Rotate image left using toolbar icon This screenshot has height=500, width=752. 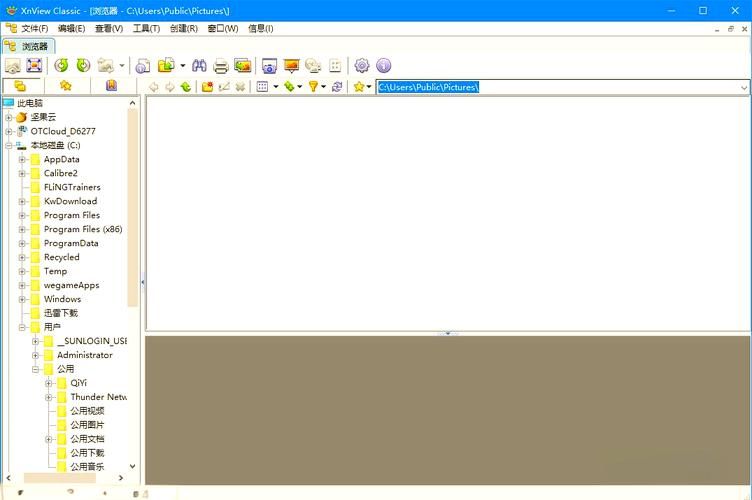pyautogui.click(x=61, y=65)
